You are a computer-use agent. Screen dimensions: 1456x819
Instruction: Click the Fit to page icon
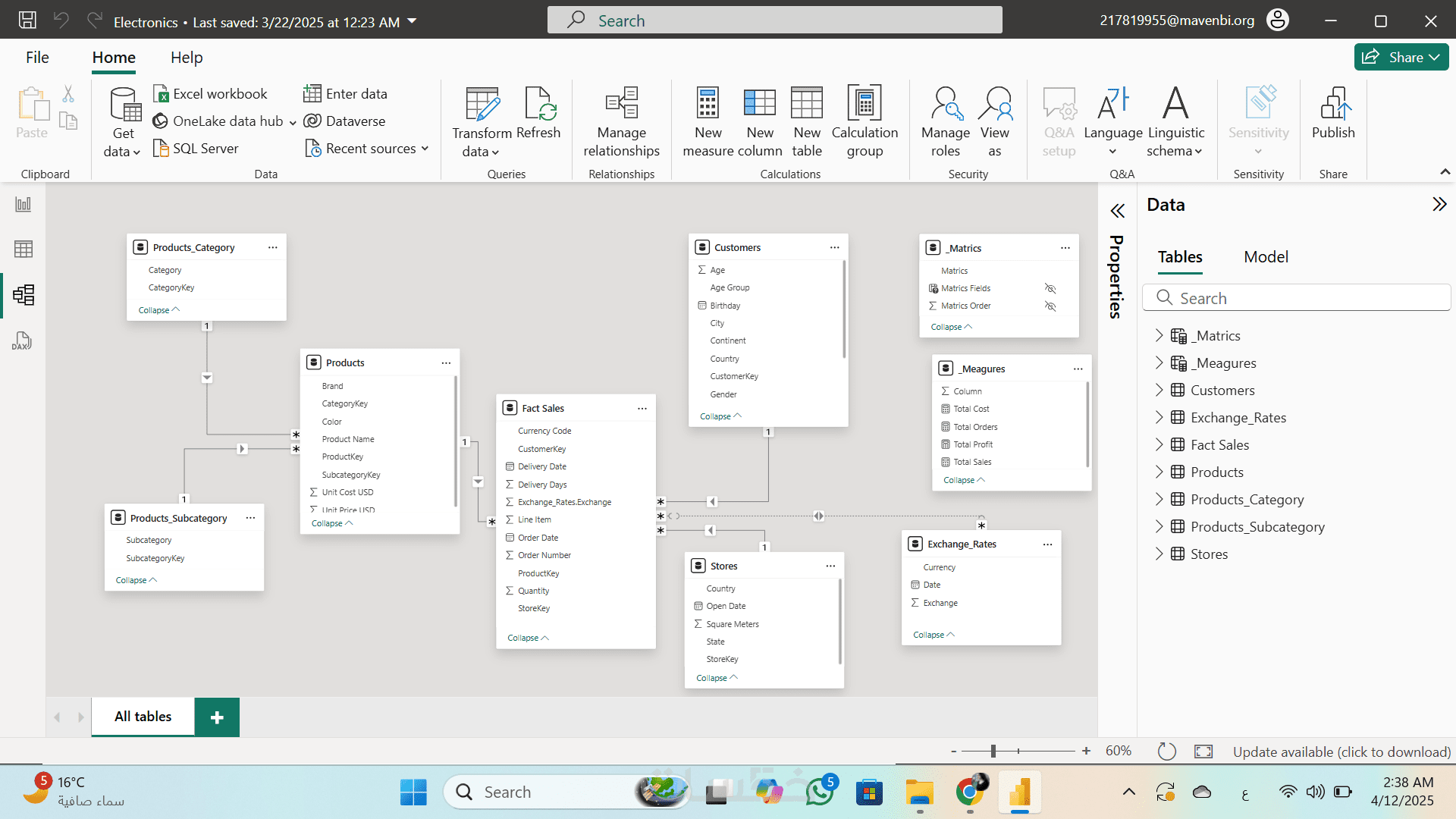[x=1203, y=752]
